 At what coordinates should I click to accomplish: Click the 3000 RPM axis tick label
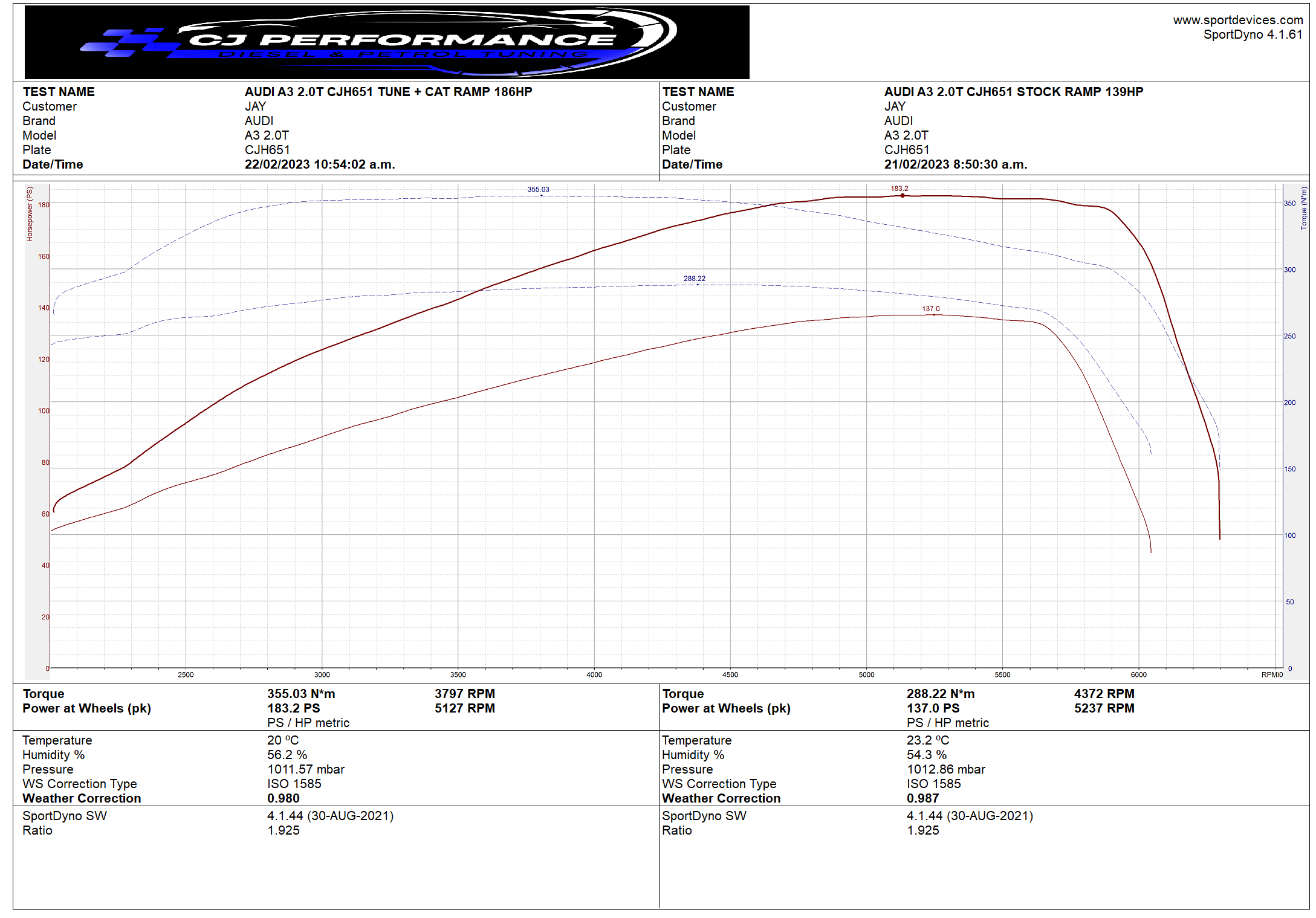click(x=322, y=674)
